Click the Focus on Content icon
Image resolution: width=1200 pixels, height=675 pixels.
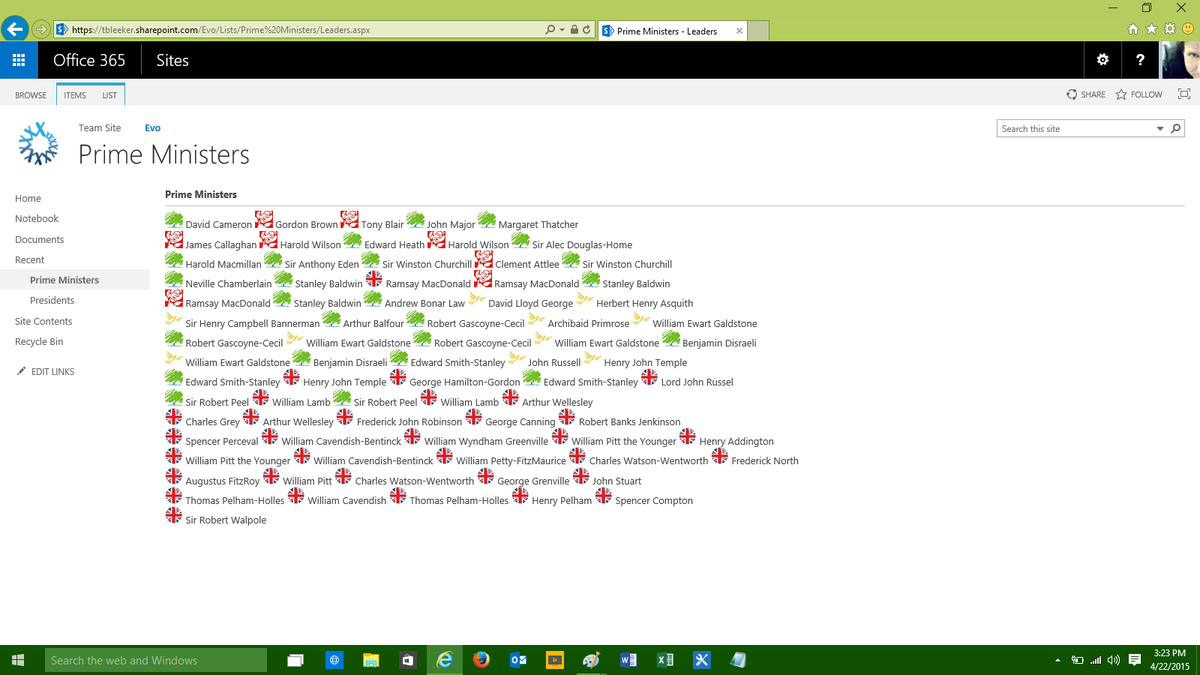coord(1184,94)
